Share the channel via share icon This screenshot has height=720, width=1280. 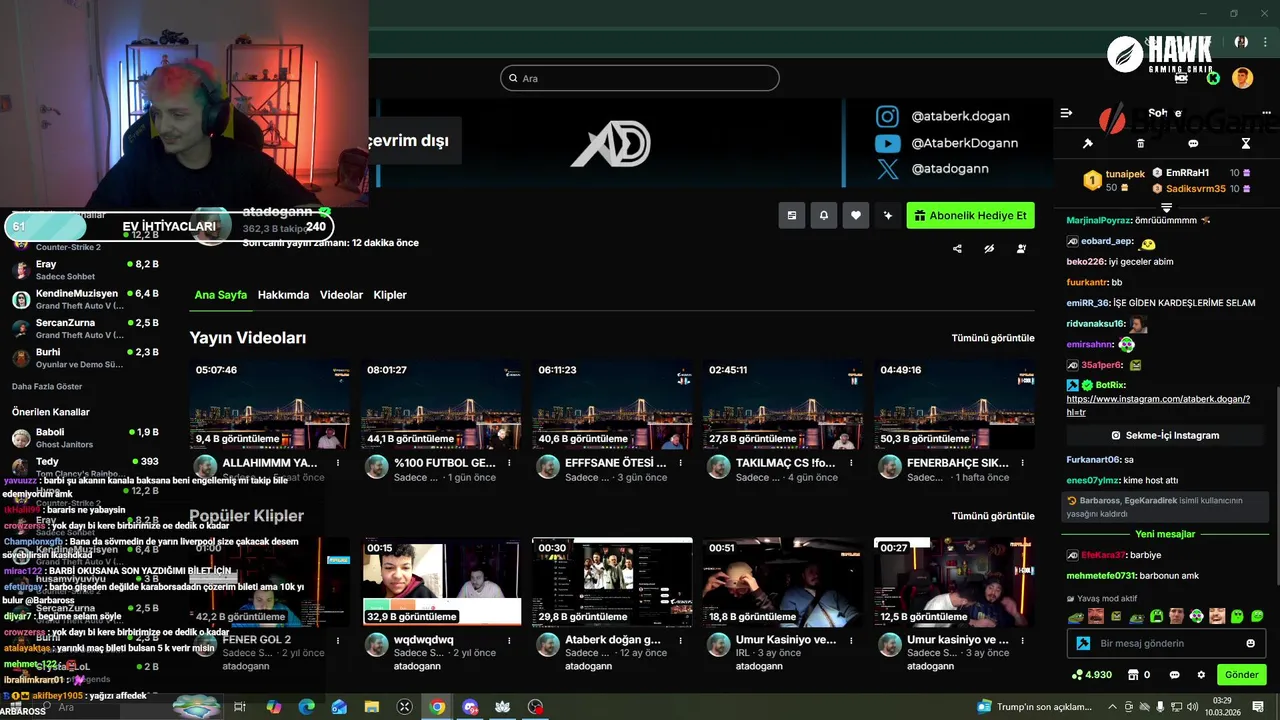pyautogui.click(x=957, y=249)
